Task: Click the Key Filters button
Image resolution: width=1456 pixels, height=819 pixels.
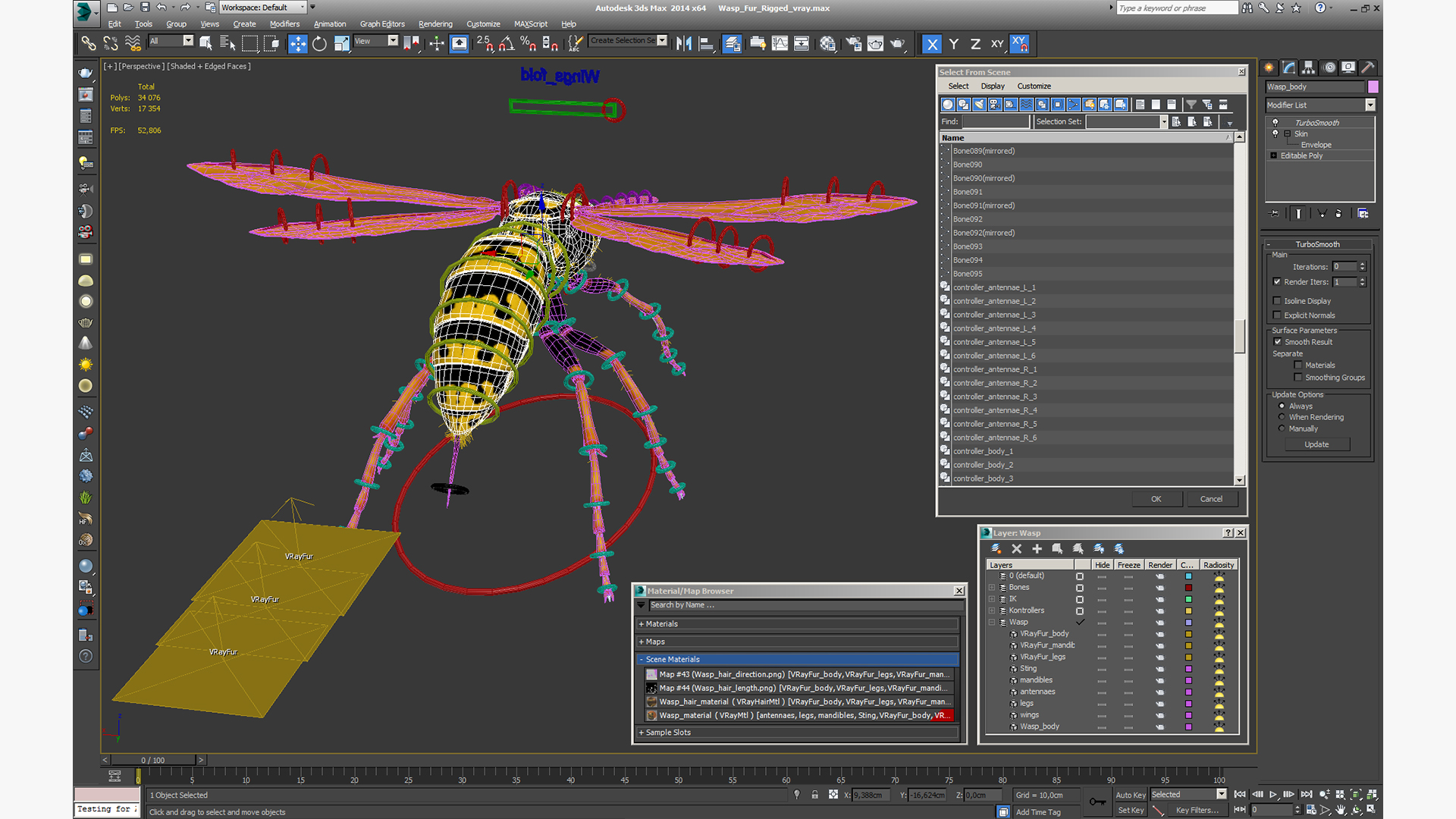Action: (x=1197, y=810)
